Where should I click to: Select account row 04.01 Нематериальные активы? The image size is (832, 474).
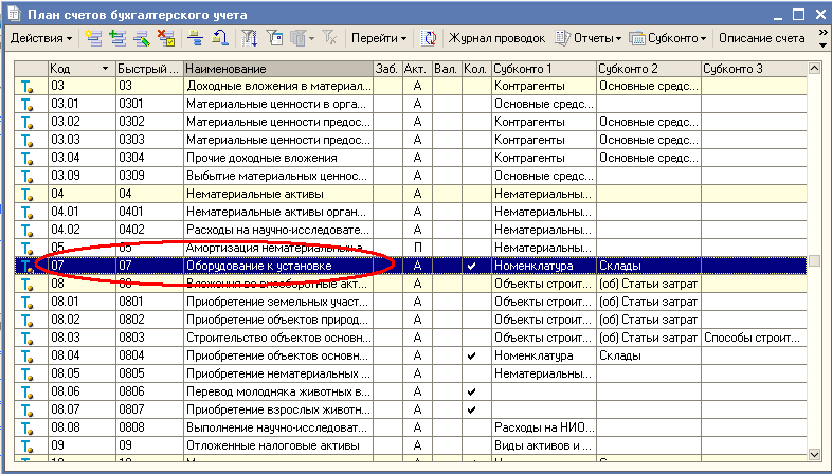[275, 212]
